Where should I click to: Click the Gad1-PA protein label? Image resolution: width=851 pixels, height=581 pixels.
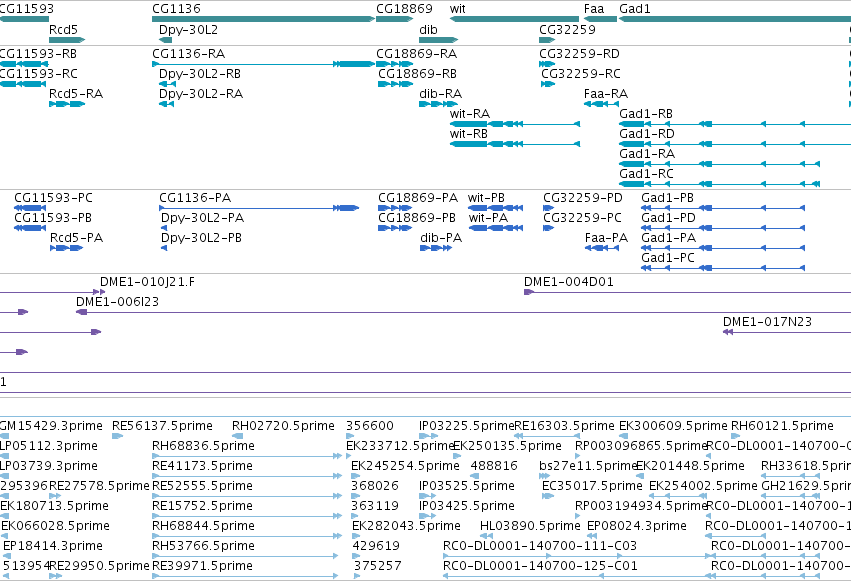click(x=669, y=238)
